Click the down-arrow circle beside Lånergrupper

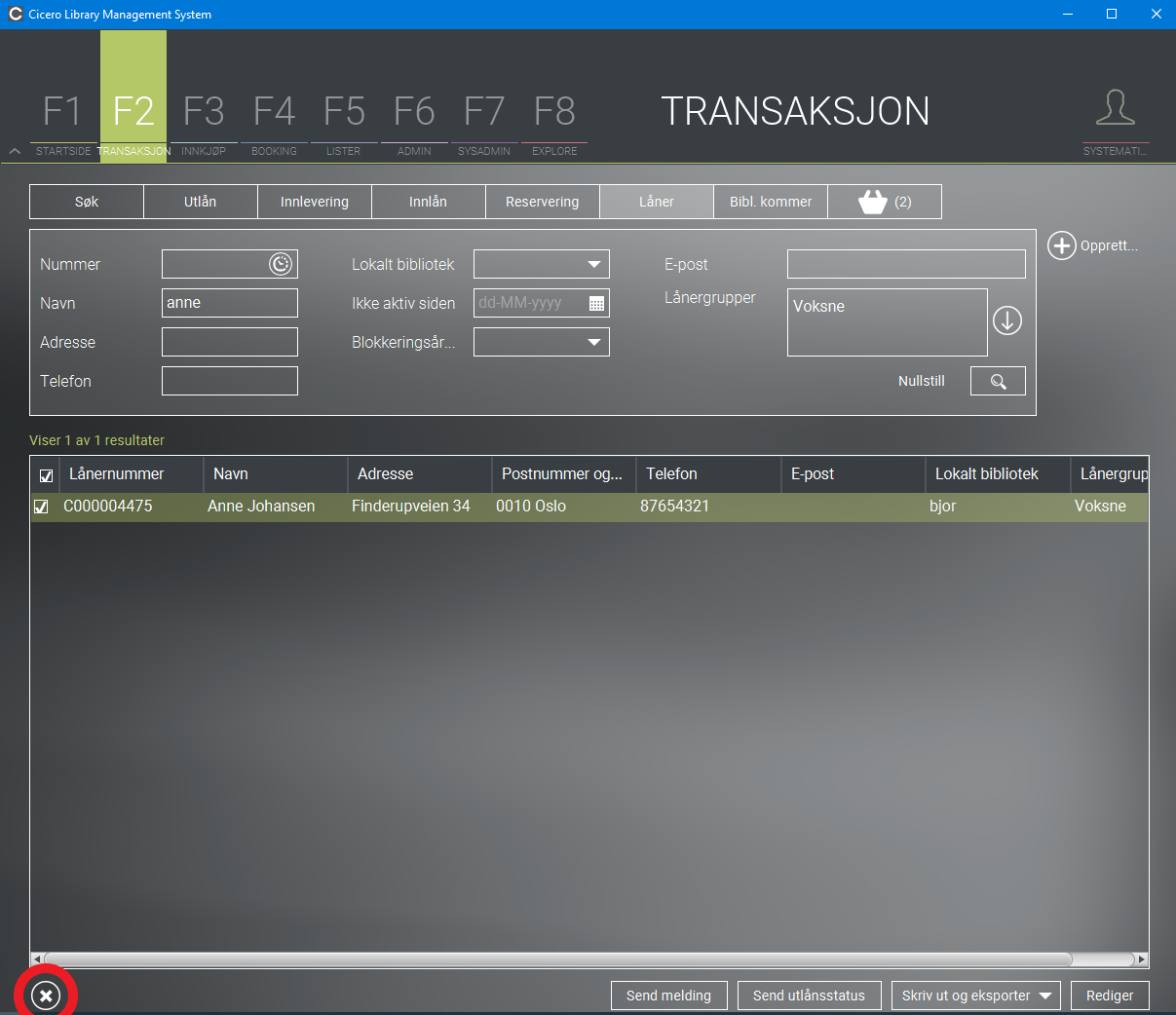(x=1007, y=320)
